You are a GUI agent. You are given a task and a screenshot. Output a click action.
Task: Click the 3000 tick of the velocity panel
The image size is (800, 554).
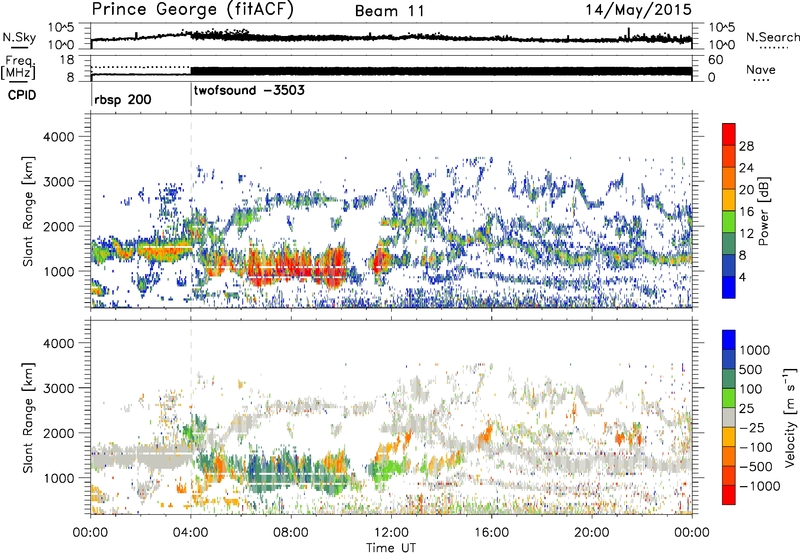click(58, 388)
